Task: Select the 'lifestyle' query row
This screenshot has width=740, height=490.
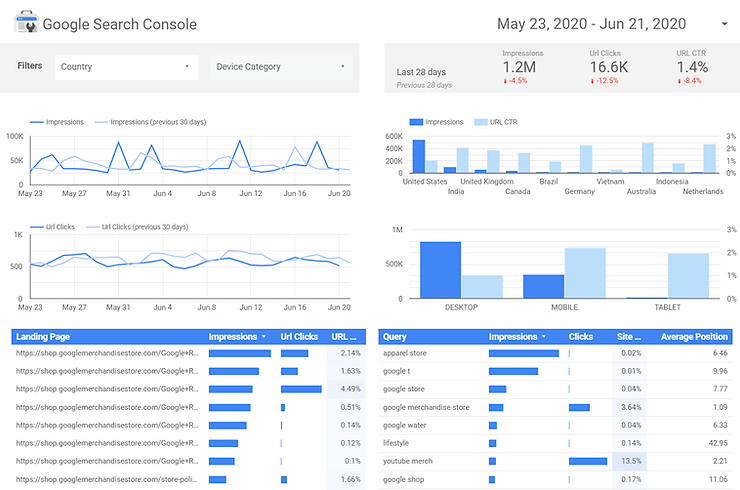Action: point(555,443)
